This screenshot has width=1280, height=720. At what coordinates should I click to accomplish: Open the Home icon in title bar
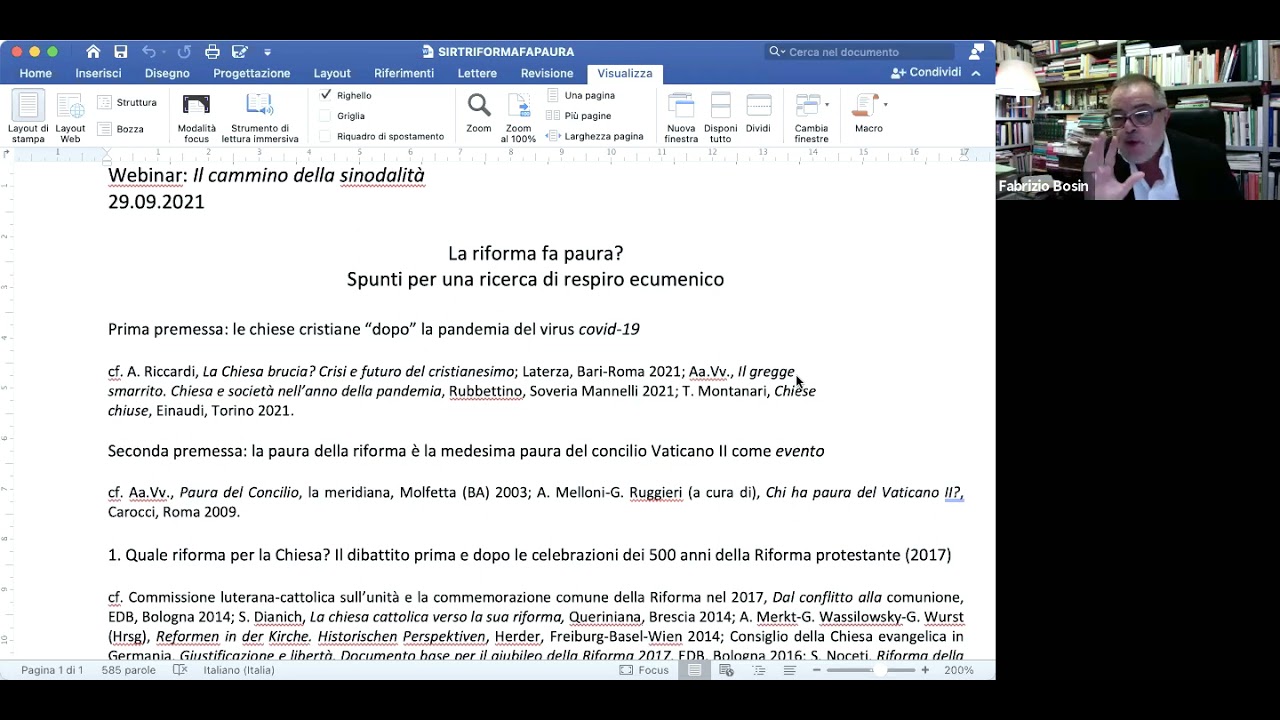click(93, 52)
